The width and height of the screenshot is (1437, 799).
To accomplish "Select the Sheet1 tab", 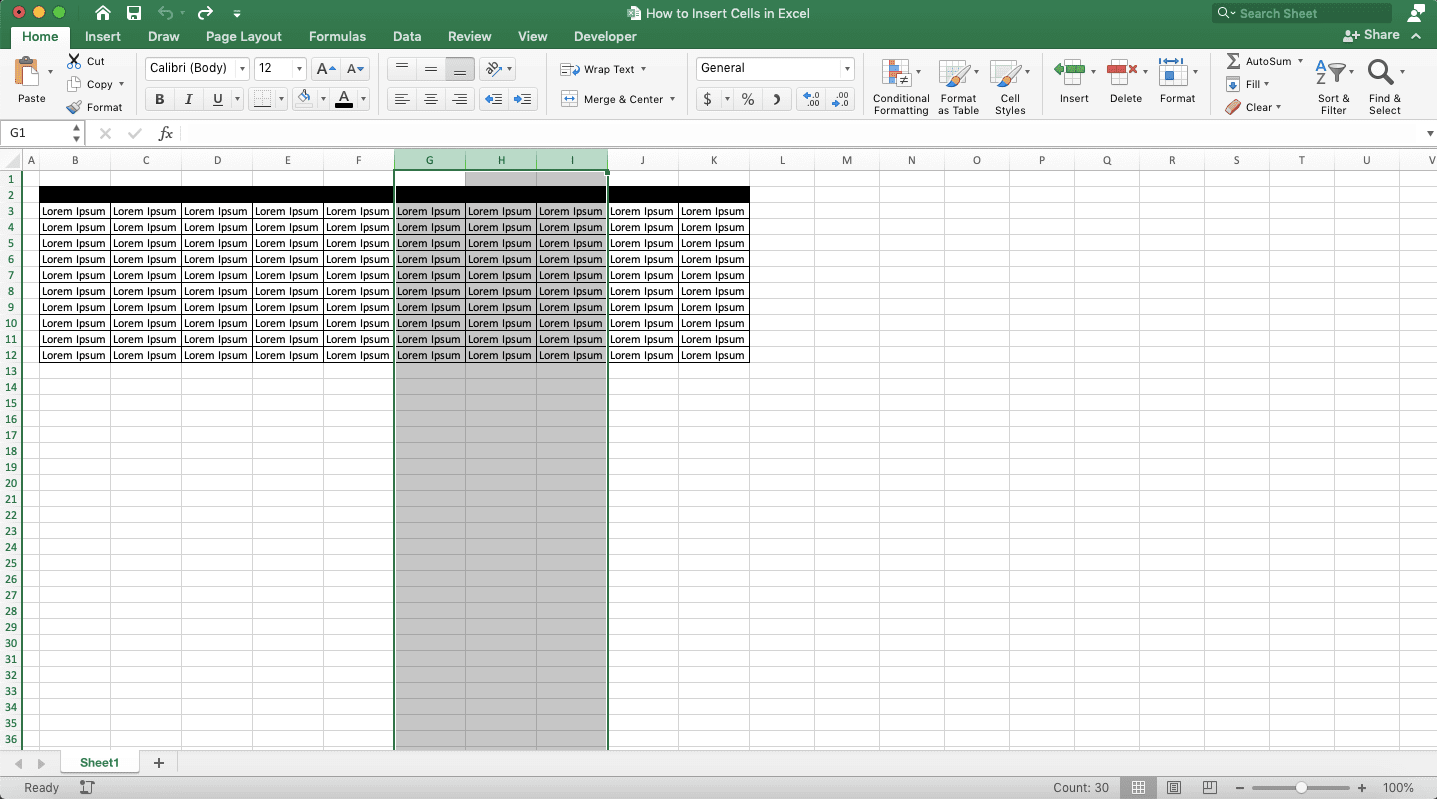I will click(99, 762).
